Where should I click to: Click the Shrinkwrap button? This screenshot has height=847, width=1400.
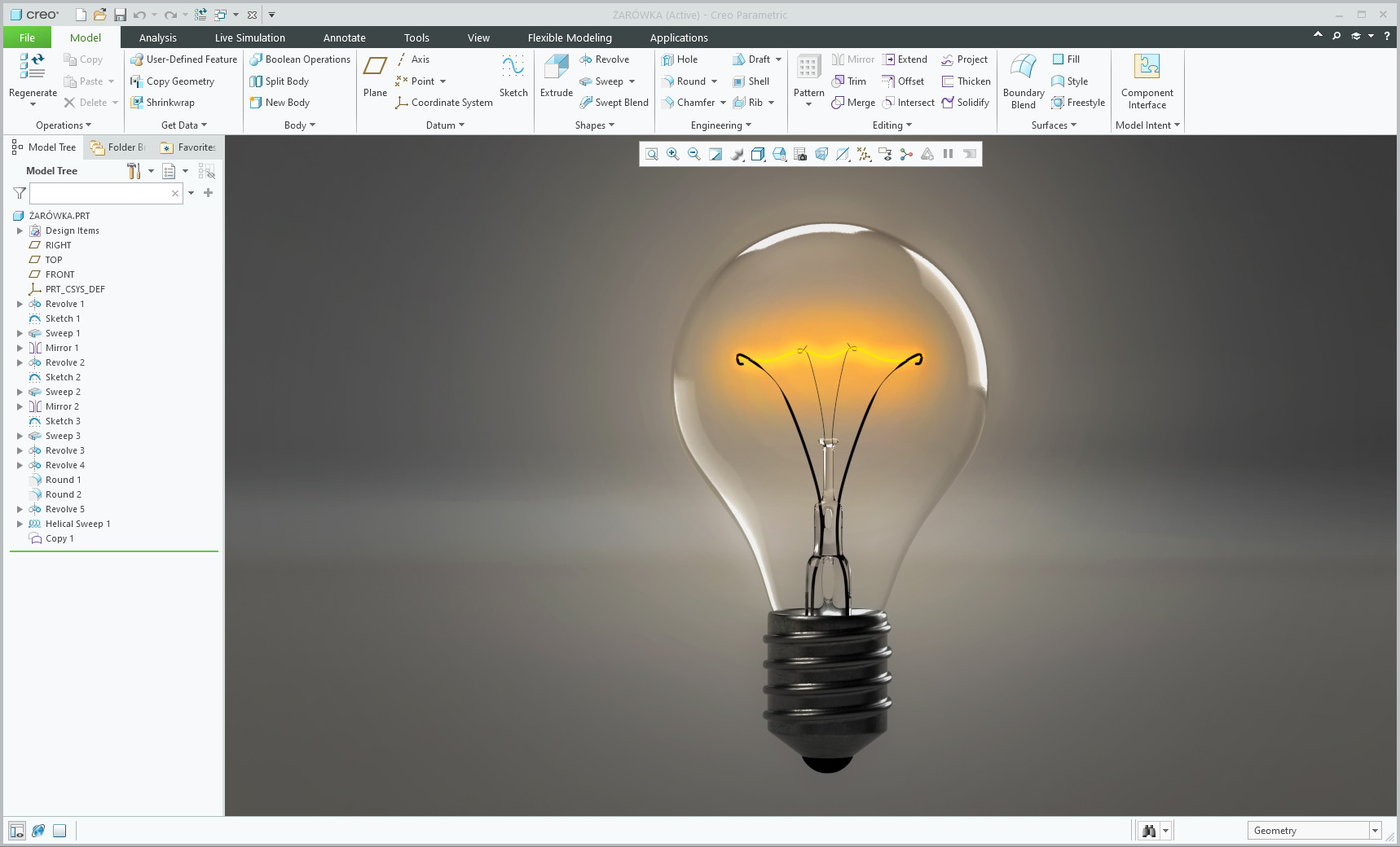169,103
